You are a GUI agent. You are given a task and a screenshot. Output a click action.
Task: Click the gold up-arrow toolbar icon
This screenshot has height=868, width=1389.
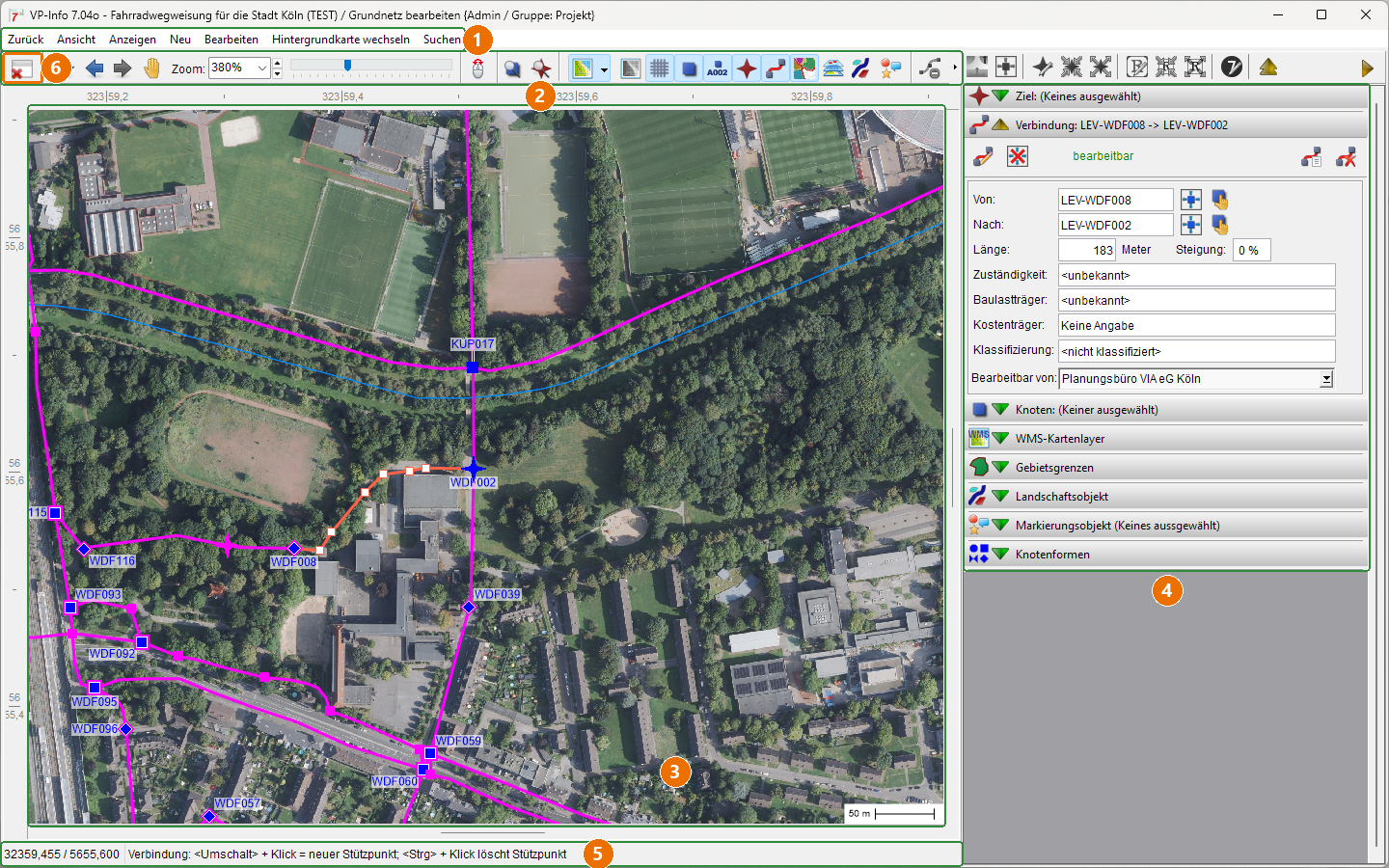pyautogui.click(x=1268, y=67)
